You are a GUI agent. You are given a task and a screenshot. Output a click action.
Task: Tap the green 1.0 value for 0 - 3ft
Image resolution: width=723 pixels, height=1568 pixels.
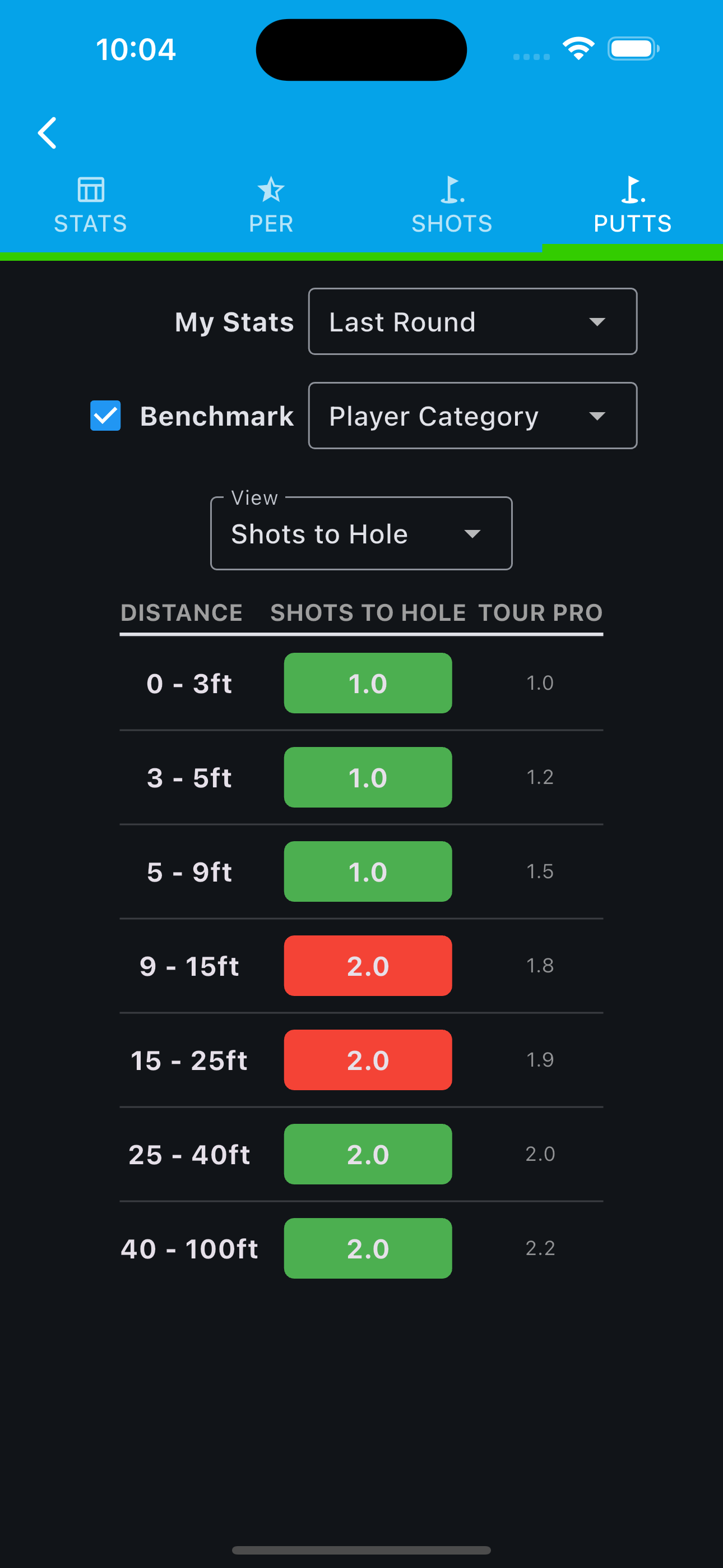368,683
